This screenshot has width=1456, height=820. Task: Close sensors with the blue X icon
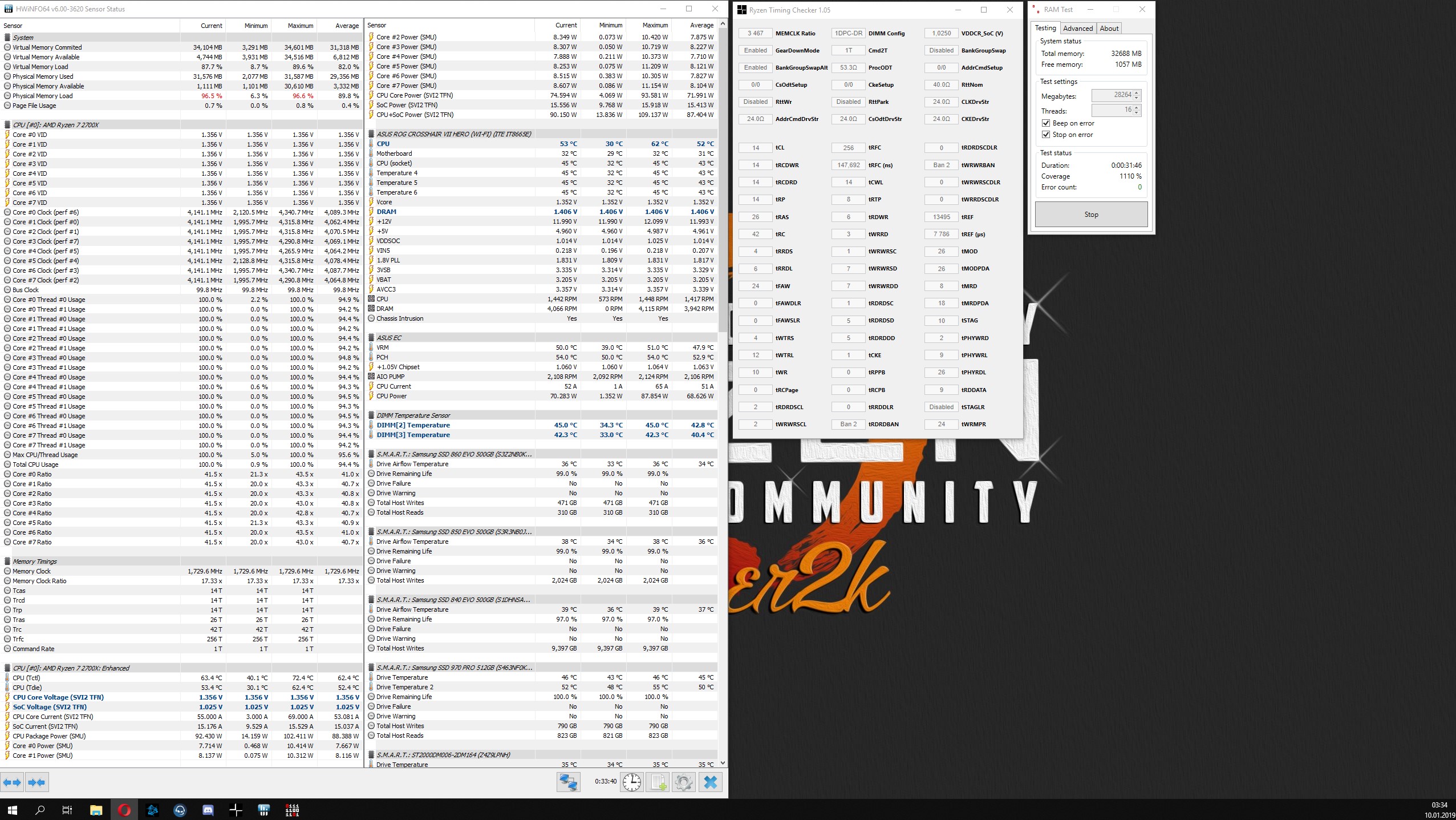pos(711,782)
